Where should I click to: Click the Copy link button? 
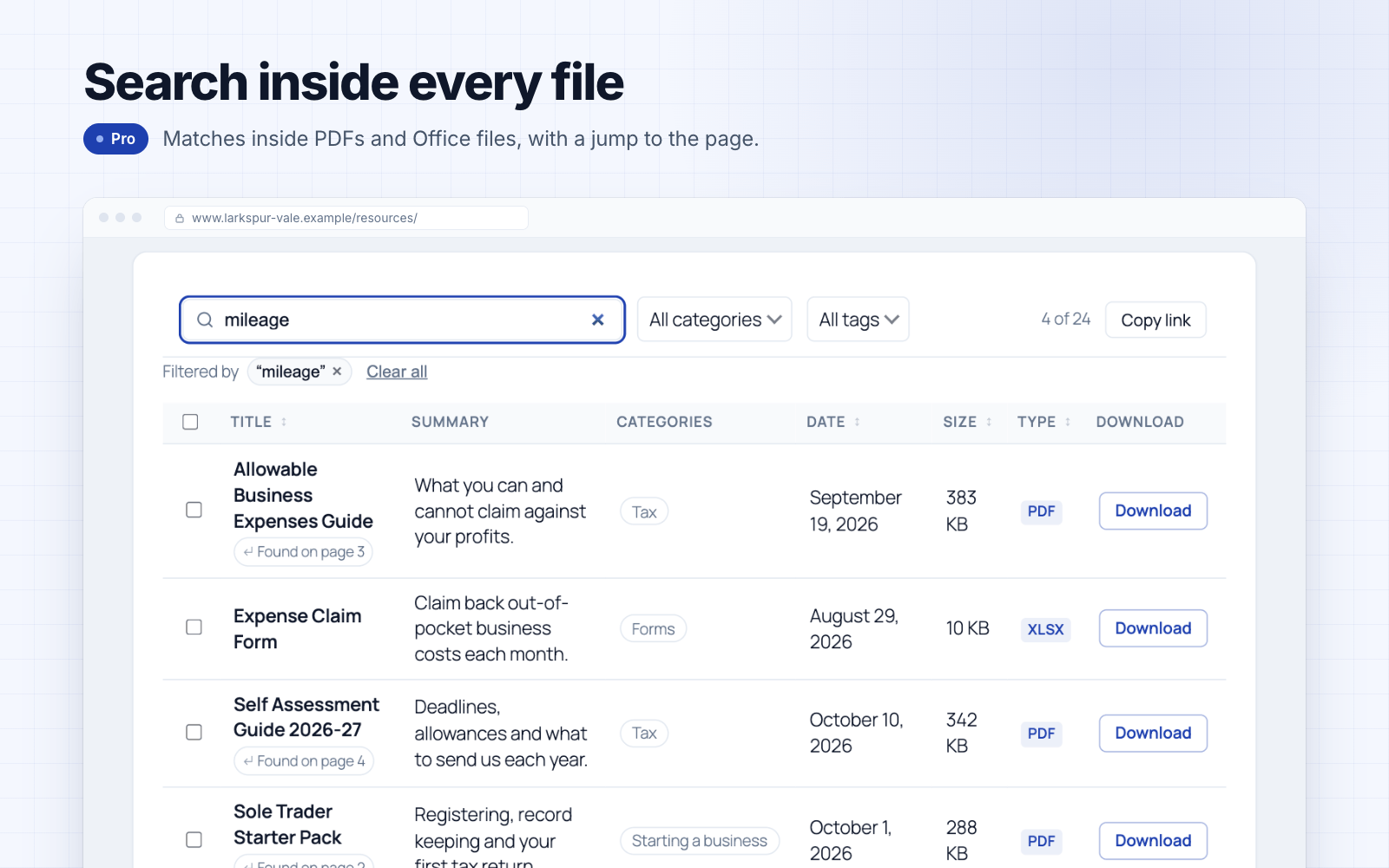click(x=1155, y=320)
